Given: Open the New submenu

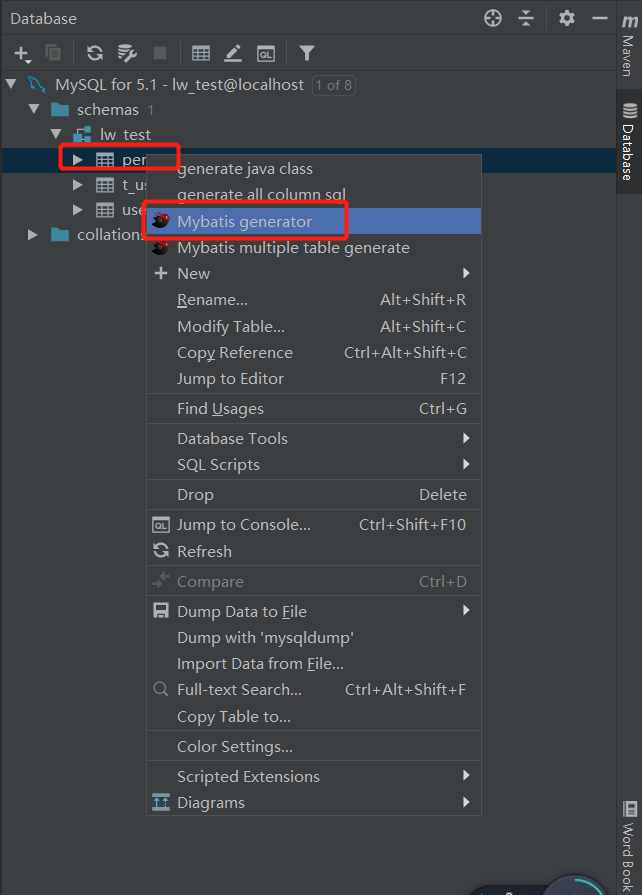Looking at the screenshot, I should (193, 273).
